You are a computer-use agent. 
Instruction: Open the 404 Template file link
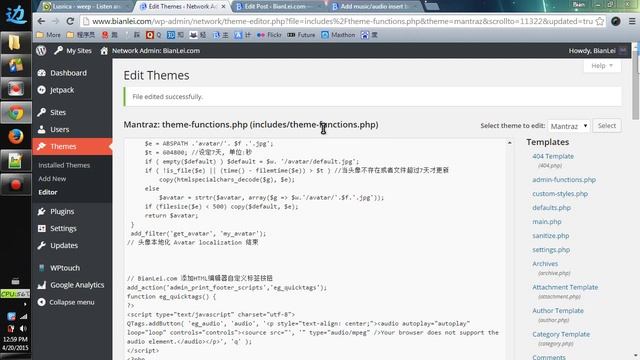(x=553, y=156)
